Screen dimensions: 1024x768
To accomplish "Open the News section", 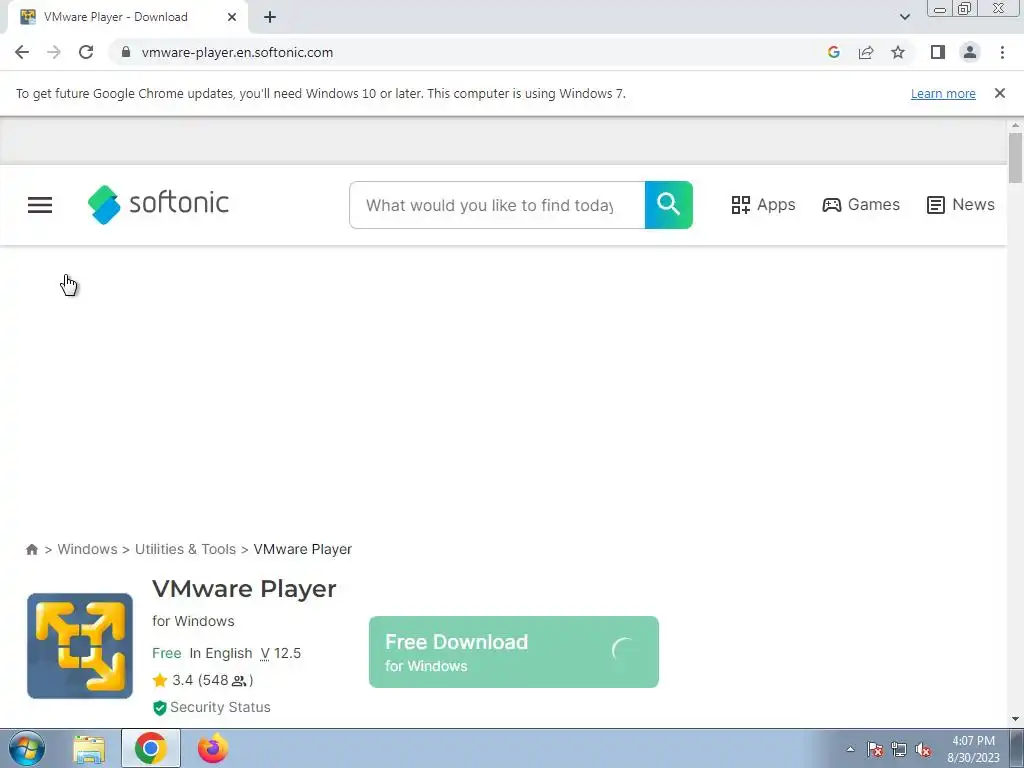I will pyautogui.click(x=961, y=204).
